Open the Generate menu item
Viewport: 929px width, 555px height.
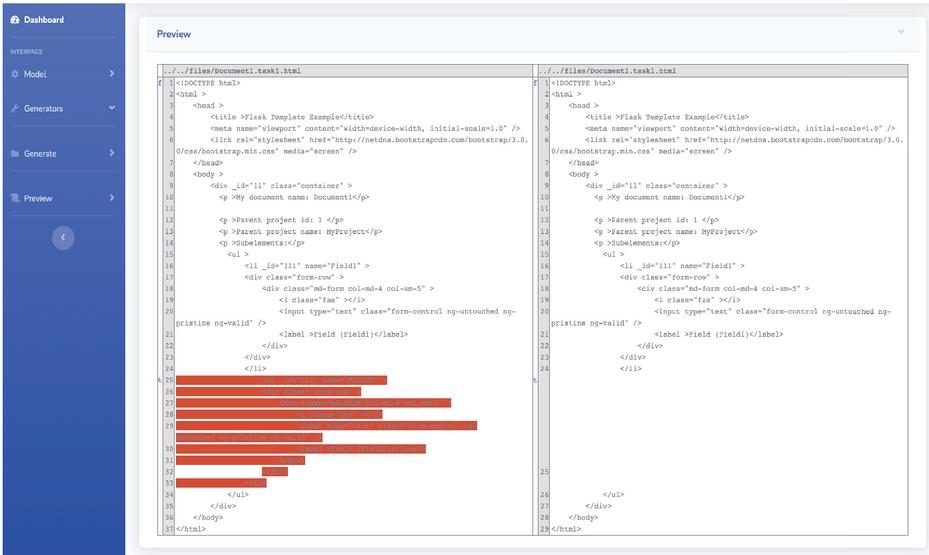40,154
